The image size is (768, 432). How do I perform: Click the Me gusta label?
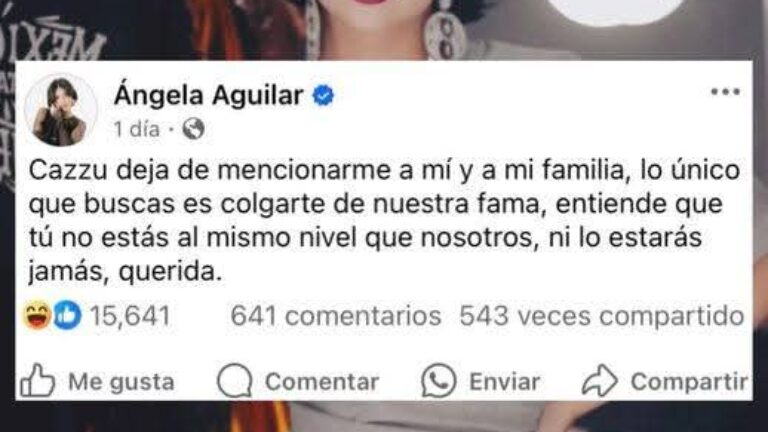click(121, 382)
